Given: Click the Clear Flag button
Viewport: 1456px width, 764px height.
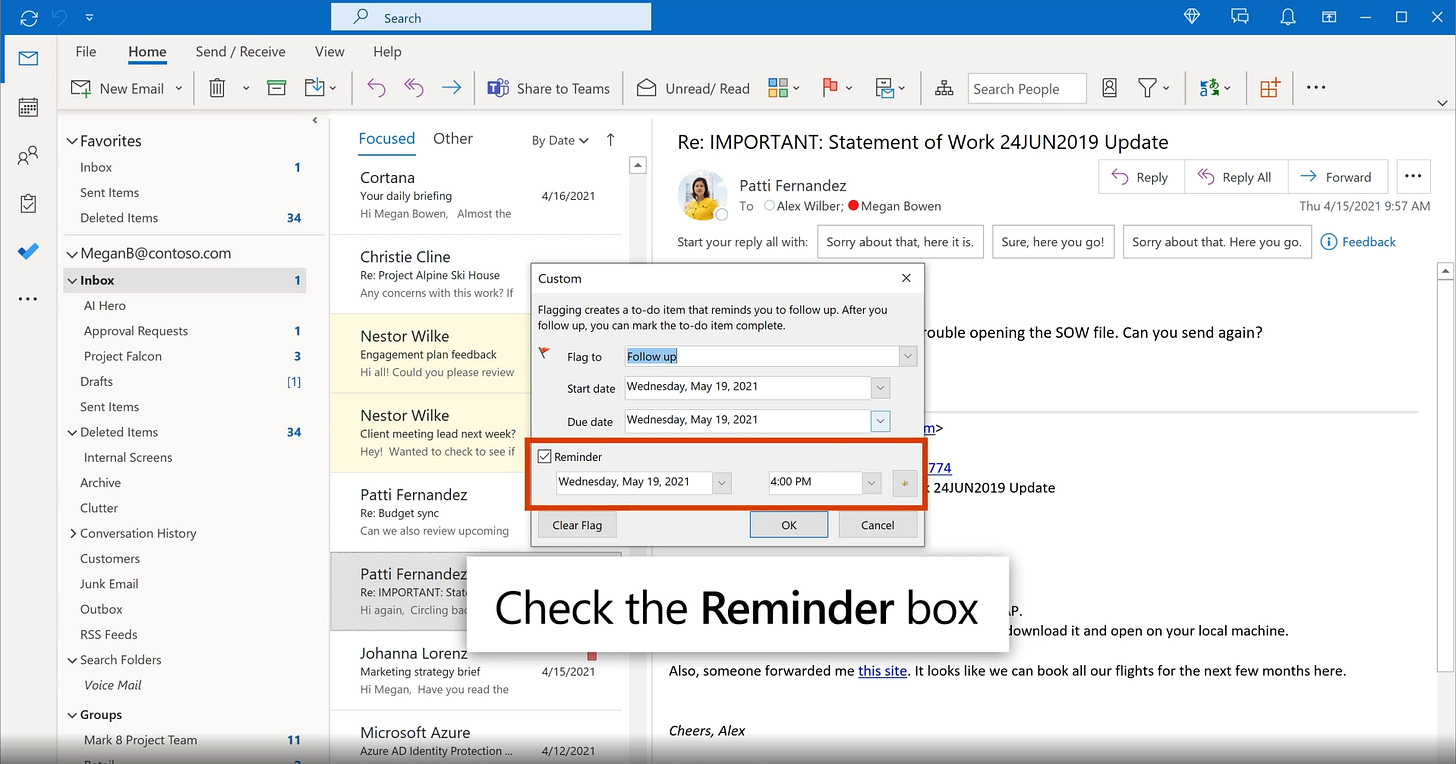Looking at the screenshot, I should [x=578, y=525].
